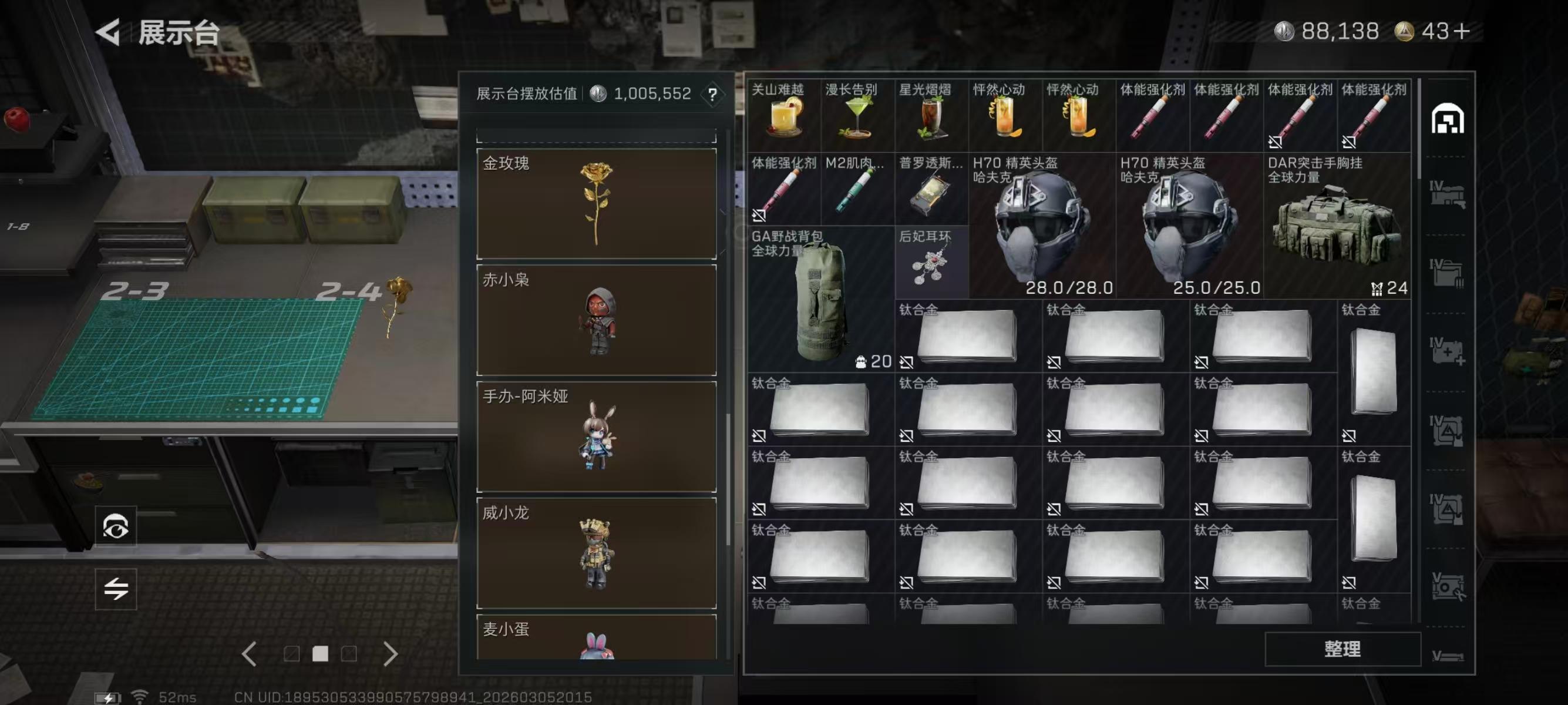Open the IV medical case tab

pyautogui.click(x=1447, y=352)
